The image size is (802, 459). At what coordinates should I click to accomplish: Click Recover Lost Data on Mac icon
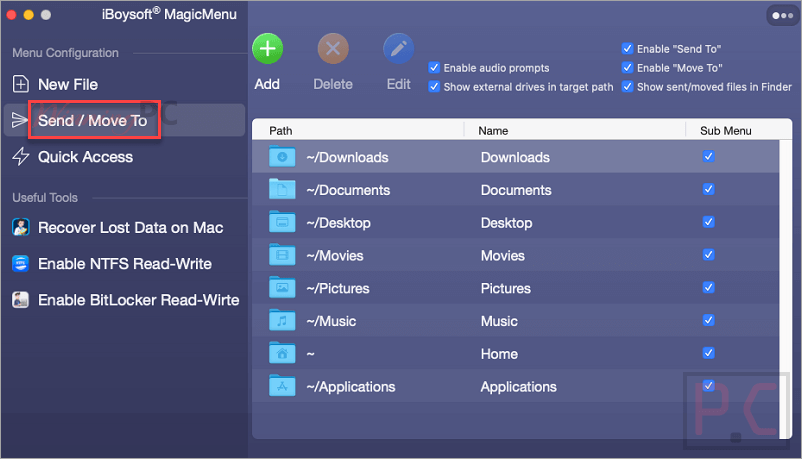20,227
